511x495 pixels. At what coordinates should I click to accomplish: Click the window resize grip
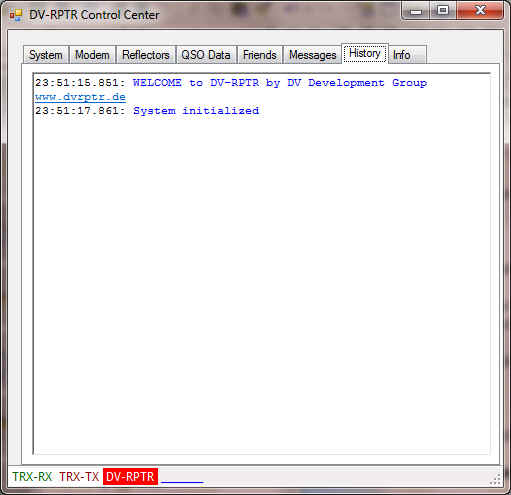pyautogui.click(x=496, y=479)
